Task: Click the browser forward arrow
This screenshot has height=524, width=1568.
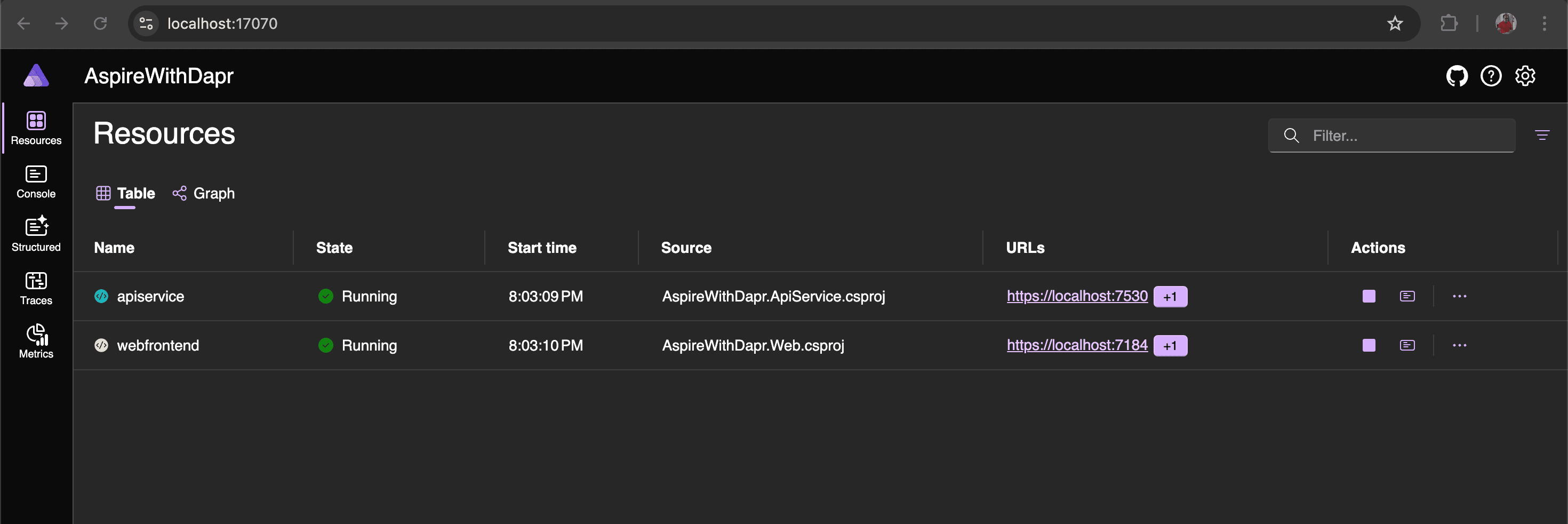Action: pyautogui.click(x=61, y=24)
